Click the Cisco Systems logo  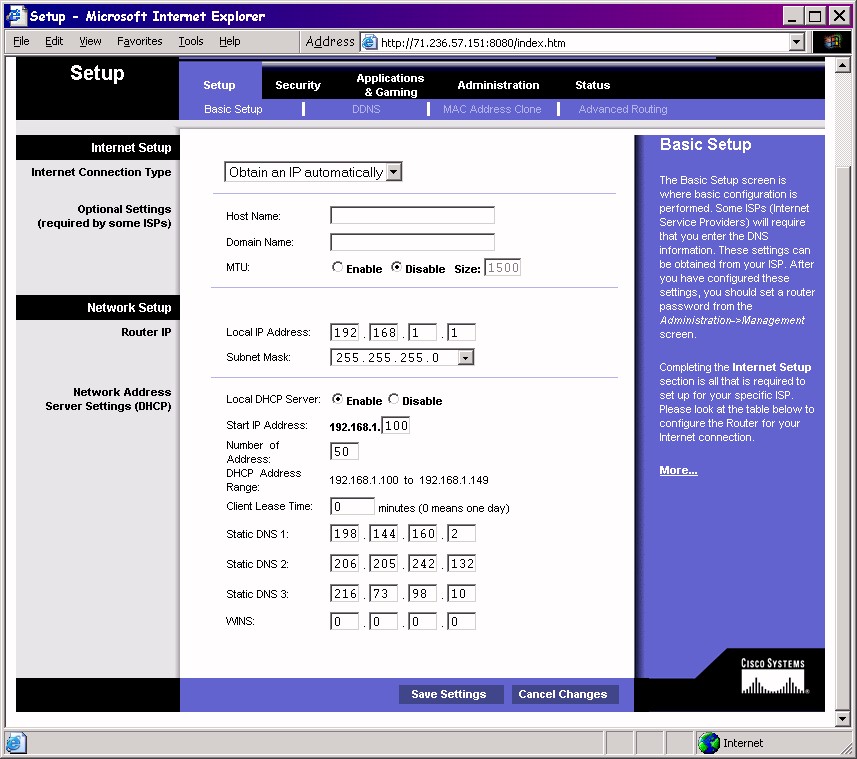[773, 676]
